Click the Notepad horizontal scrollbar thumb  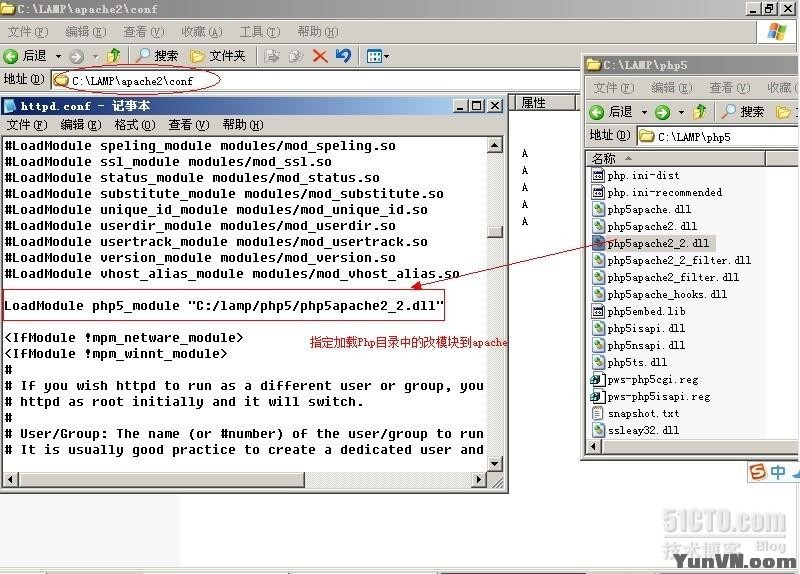tap(162, 480)
